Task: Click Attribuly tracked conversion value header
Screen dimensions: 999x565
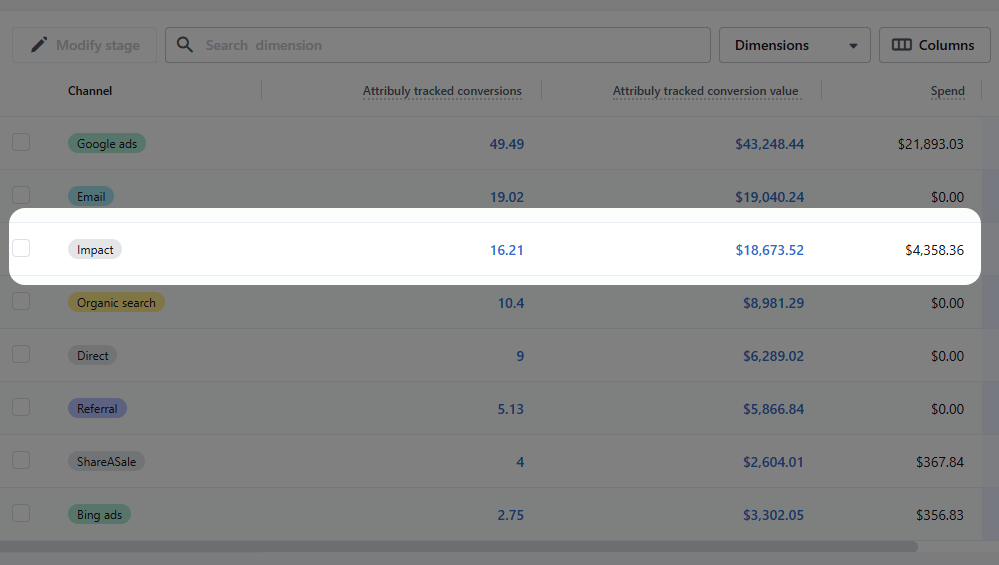Action: pos(705,91)
